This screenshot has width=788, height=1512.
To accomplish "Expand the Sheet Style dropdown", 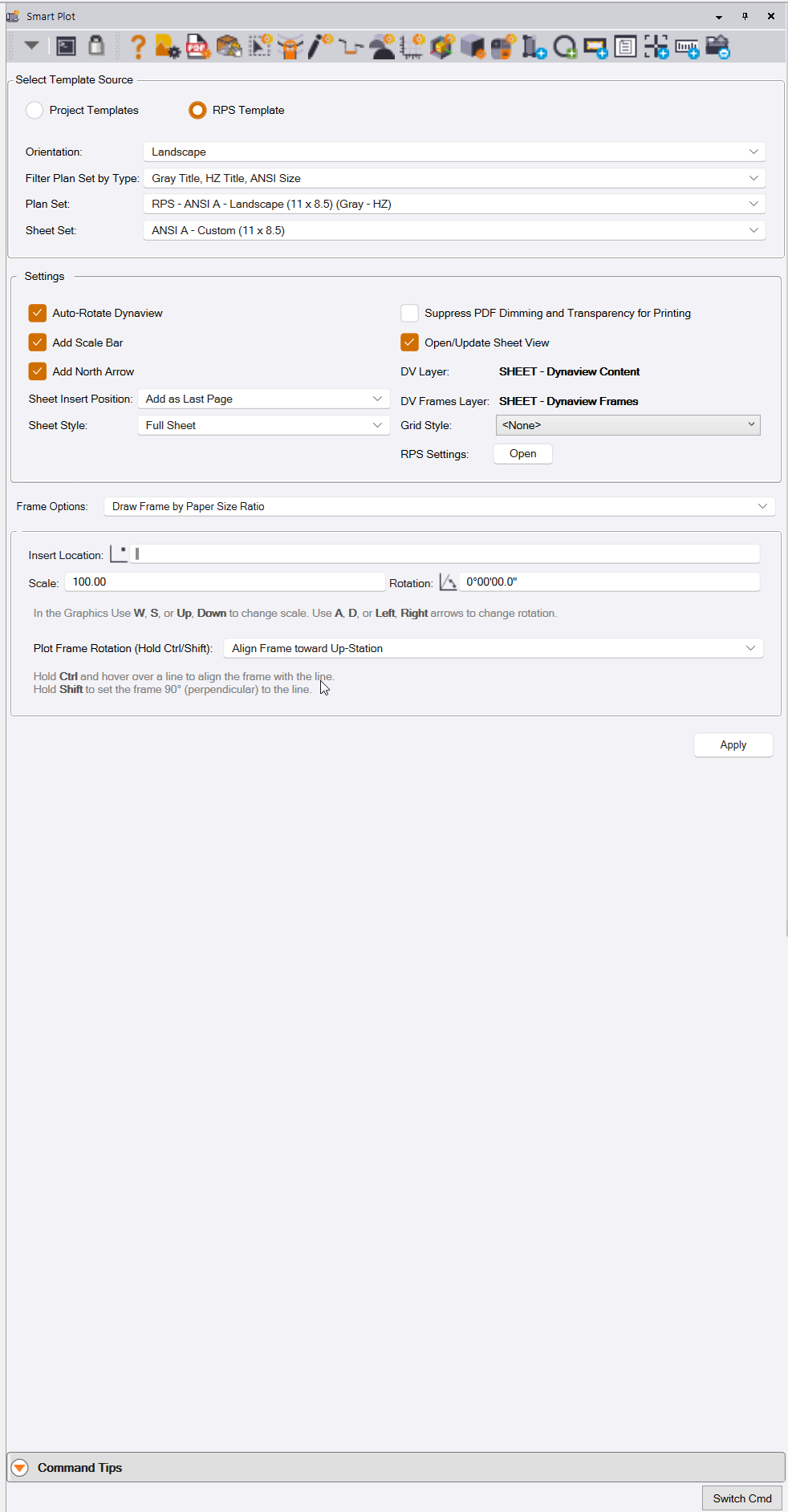I will [x=263, y=425].
